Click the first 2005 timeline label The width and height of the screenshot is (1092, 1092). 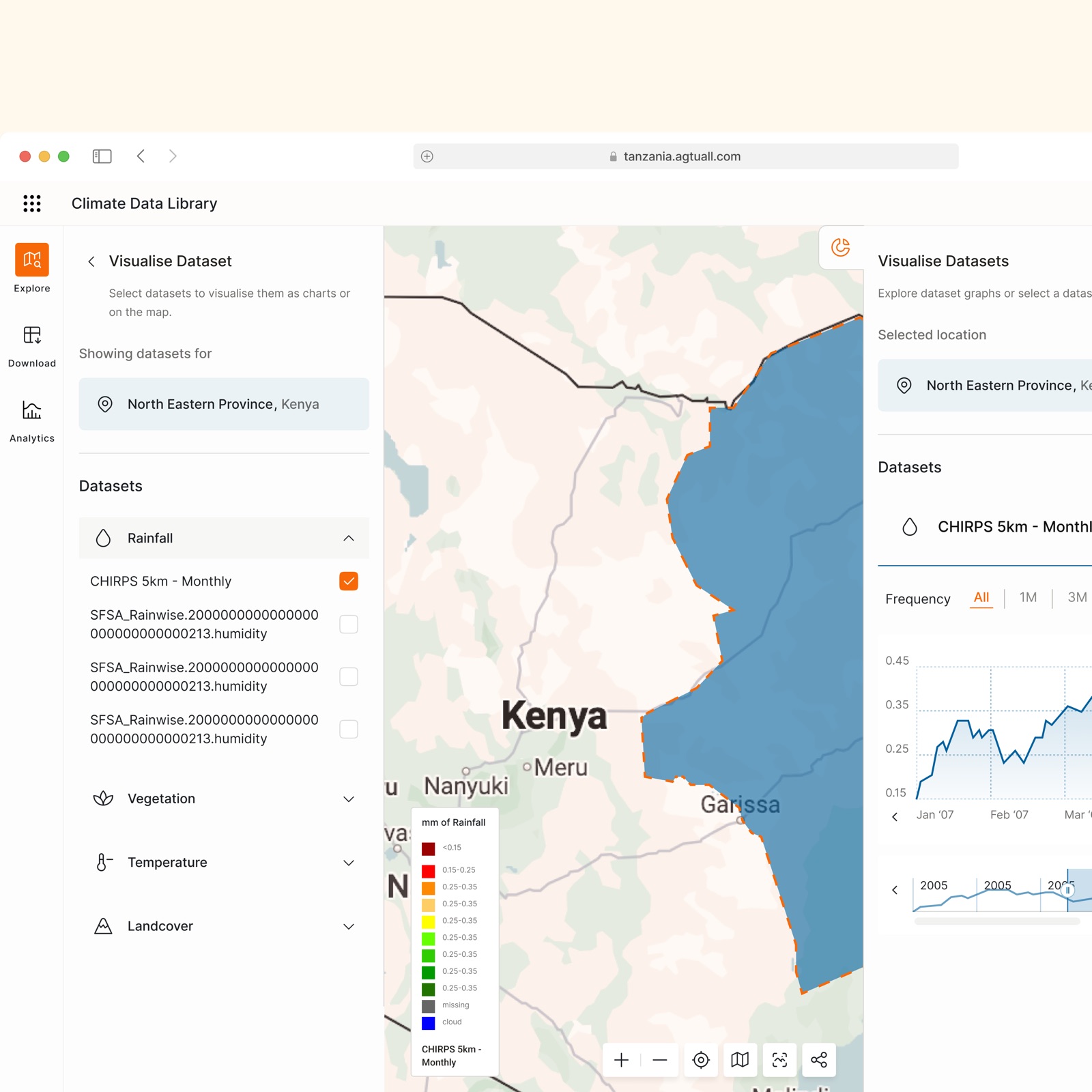point(934,885)
